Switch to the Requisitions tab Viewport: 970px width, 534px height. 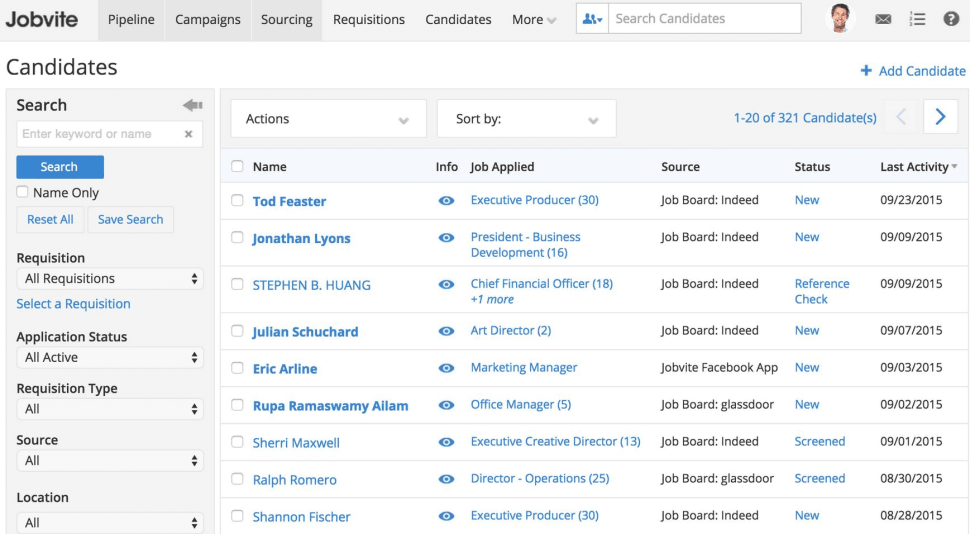click(369, 20)
